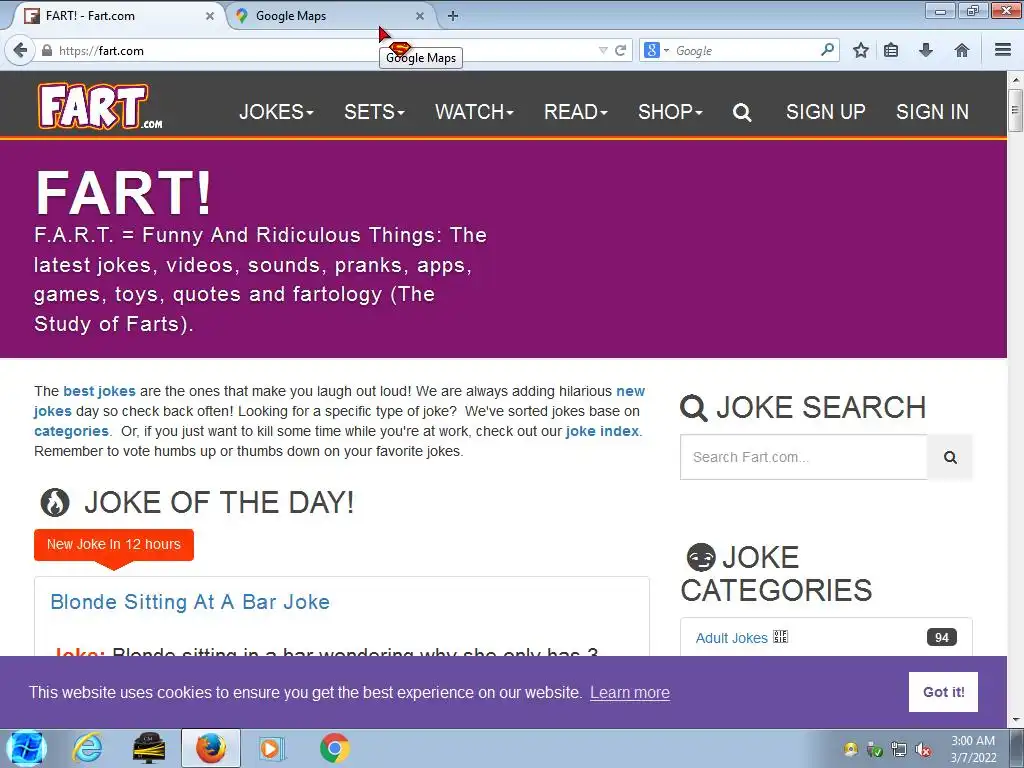Dismiss cookie banner with Got it!
1024x768 pixels.
pyautogui.click(x=943, y=692)
